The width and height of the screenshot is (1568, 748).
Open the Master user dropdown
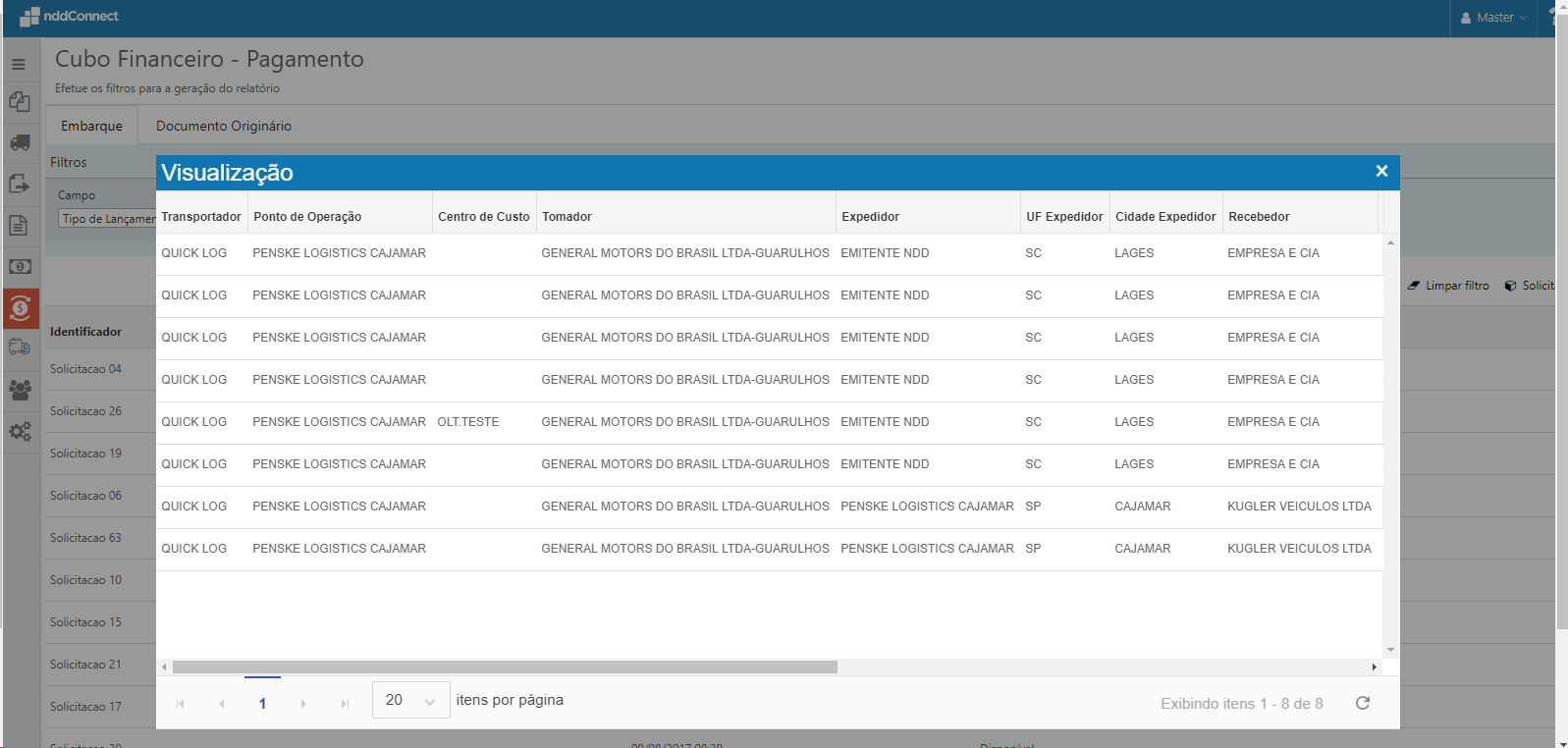click(x=1493, y=18)
